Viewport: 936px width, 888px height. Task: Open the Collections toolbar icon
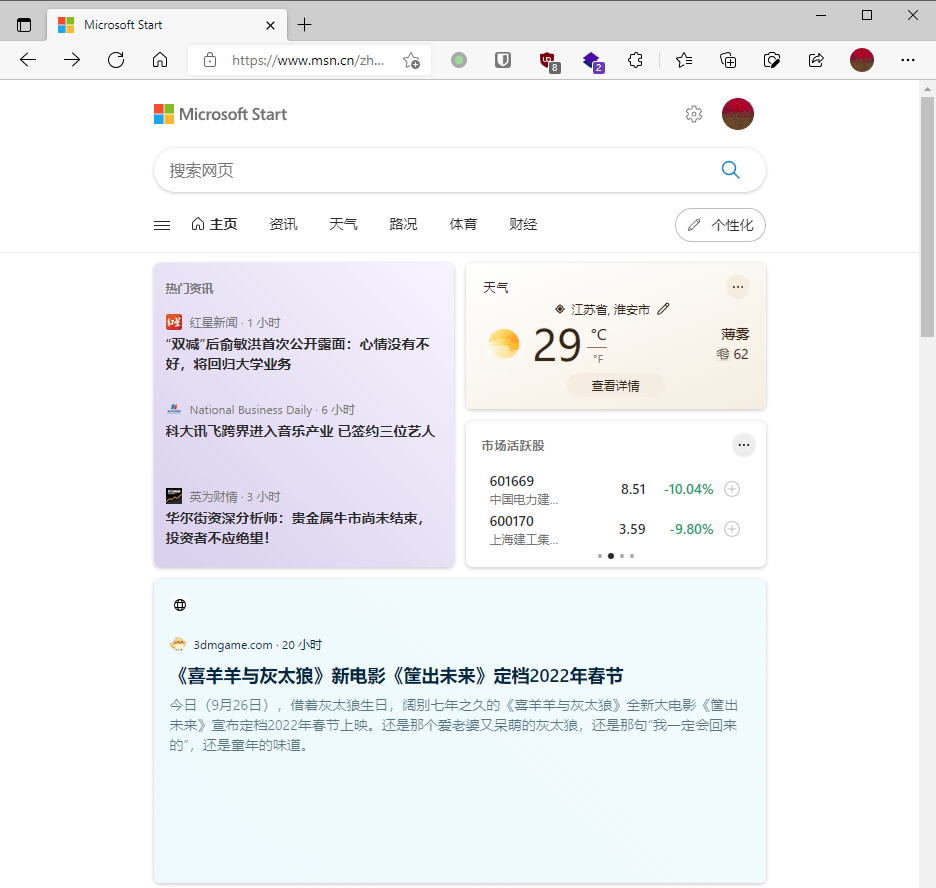728,60
